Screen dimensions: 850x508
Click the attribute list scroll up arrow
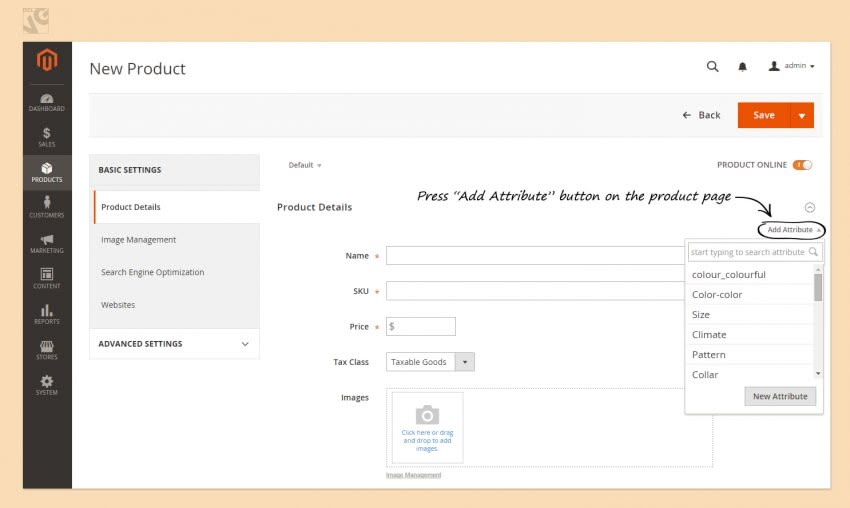(818, 269)
